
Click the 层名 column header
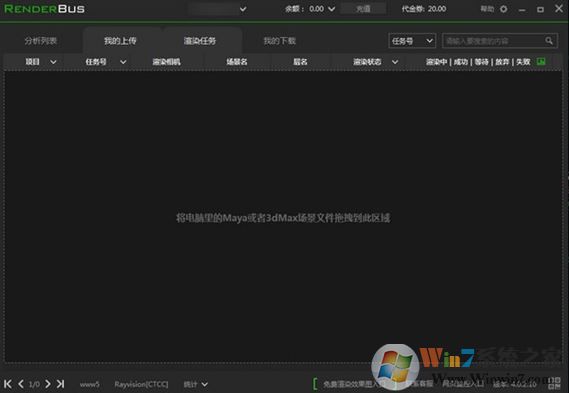point(300,62)
